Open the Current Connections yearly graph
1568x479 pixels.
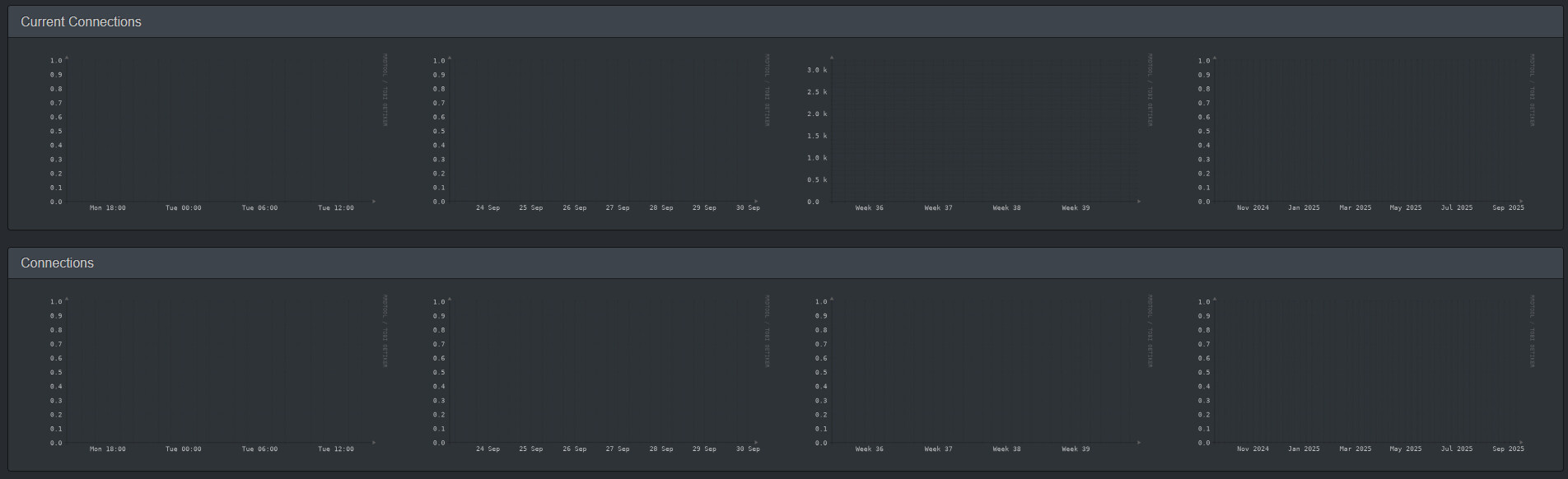coord(1367,130)
